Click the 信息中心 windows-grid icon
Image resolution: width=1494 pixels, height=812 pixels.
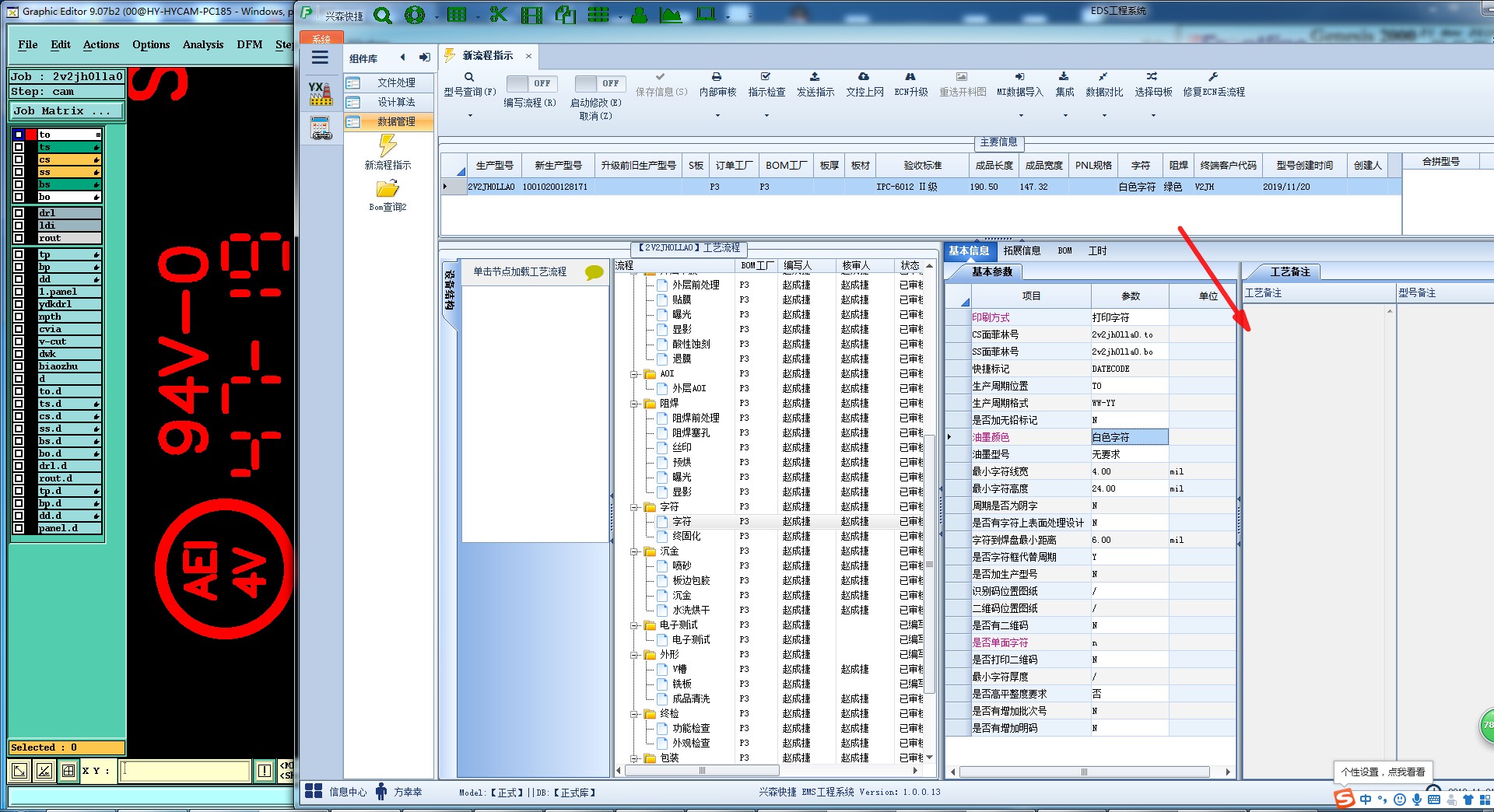pyautogui.click(x=314, y=791)
